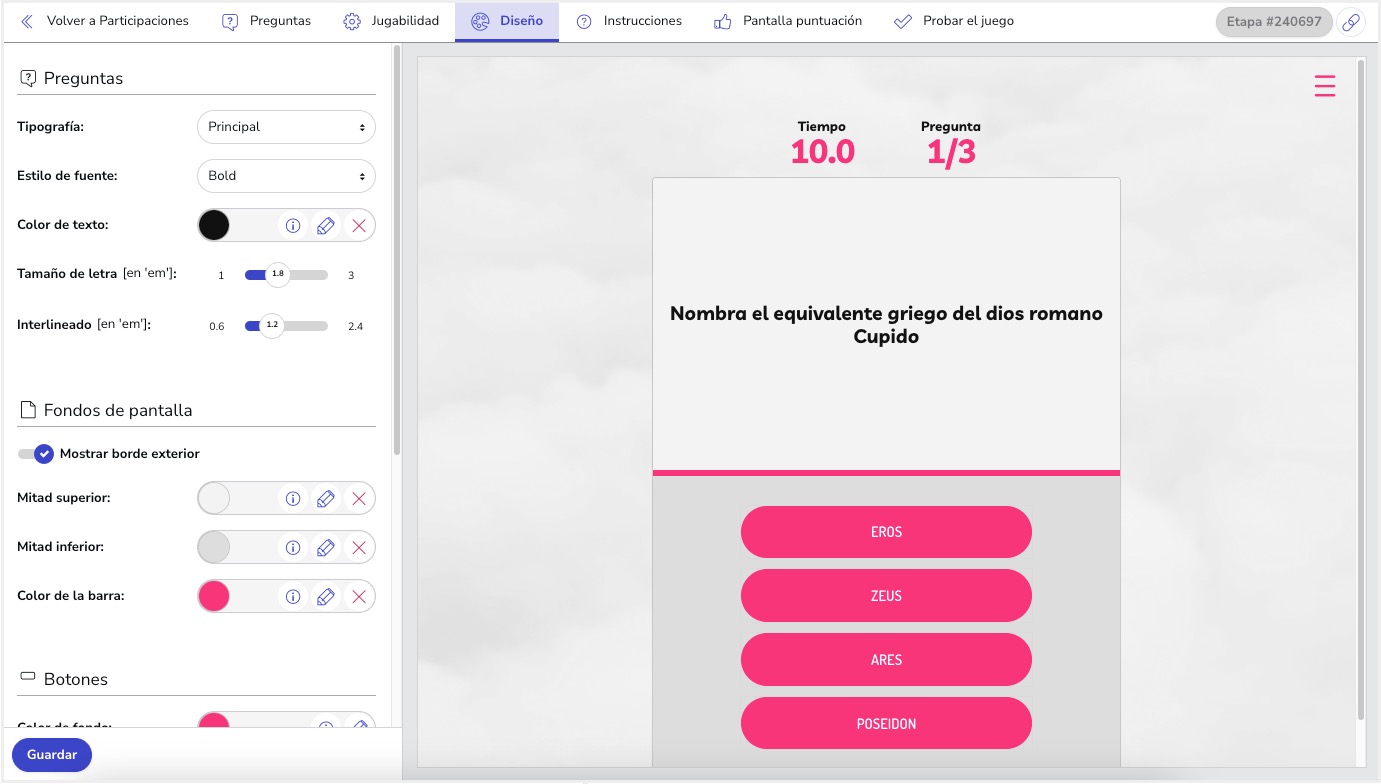Image resolution: width=1381 pixels, height=784 pixels.
Task: Click info icon for Color de la barra
Action: click(293, 597)
